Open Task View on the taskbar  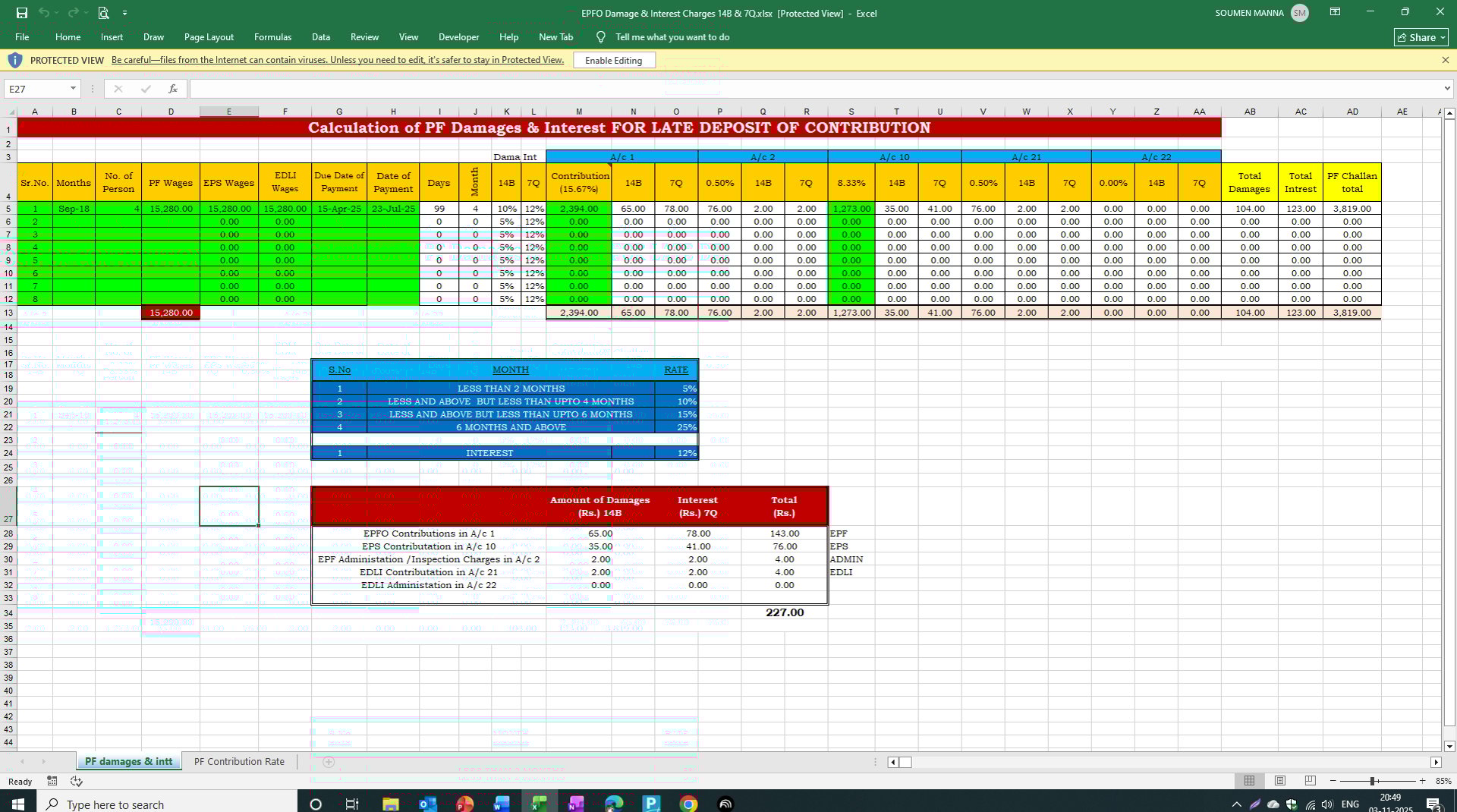[x=351, y=804]
